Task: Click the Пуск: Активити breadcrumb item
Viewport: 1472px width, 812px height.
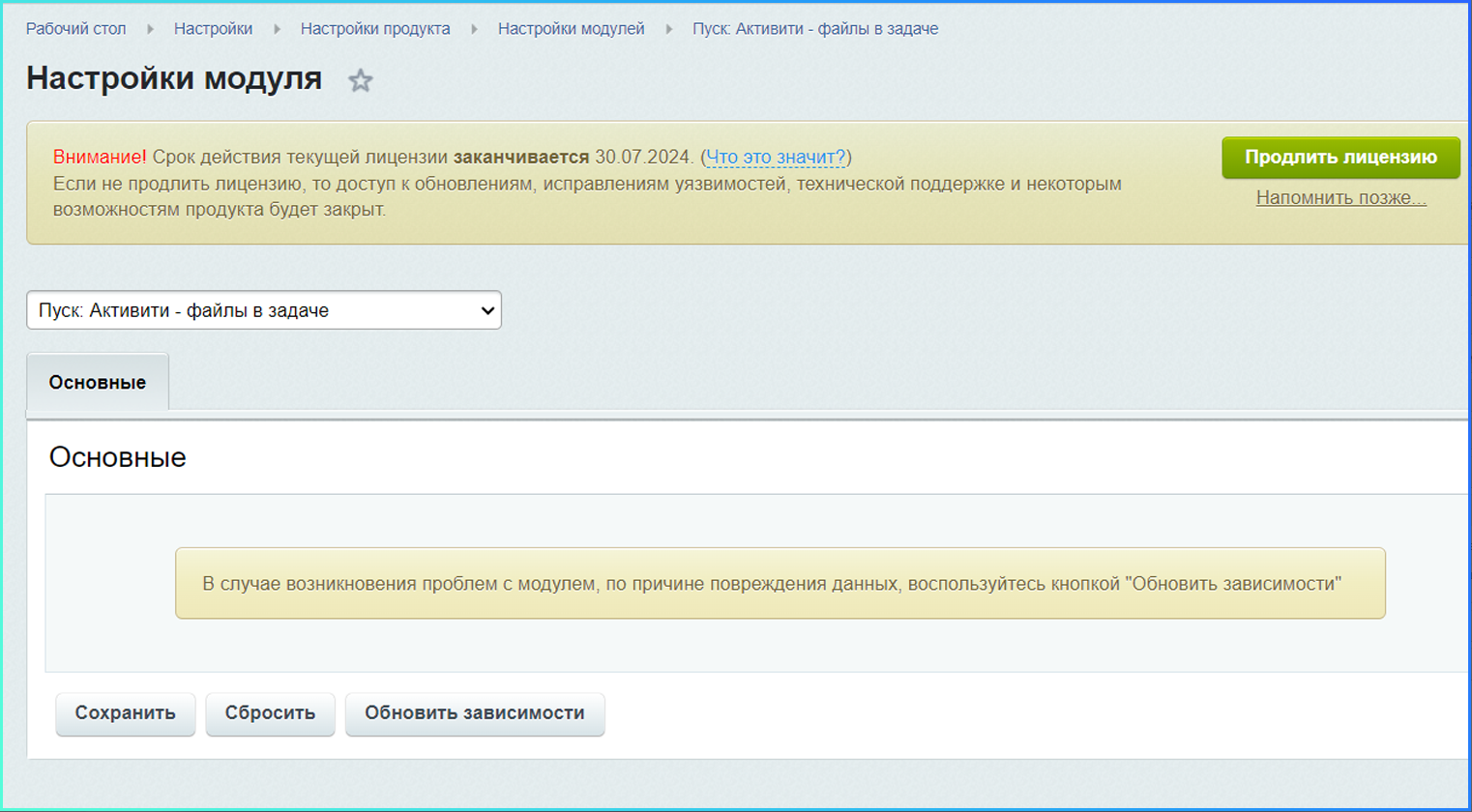Action: tap(814, 29)
